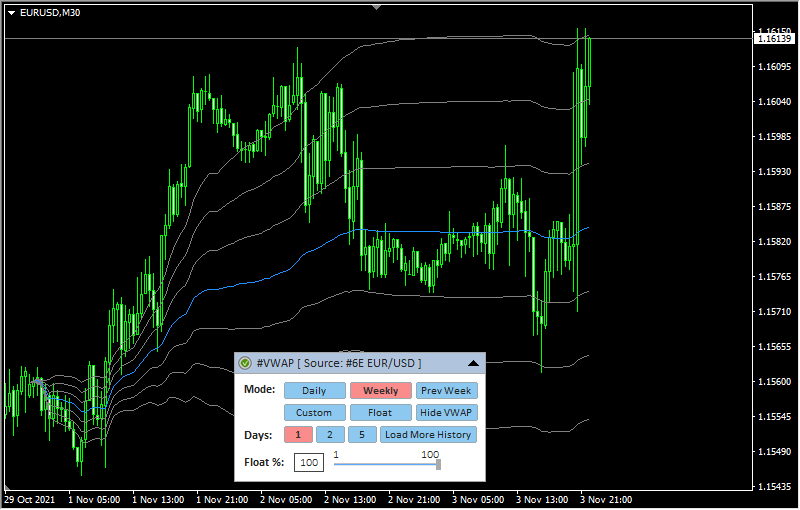Click the 2 Nov 13:00 time axis label
This screenshot has width=800, height=510.
click(351, 498)
